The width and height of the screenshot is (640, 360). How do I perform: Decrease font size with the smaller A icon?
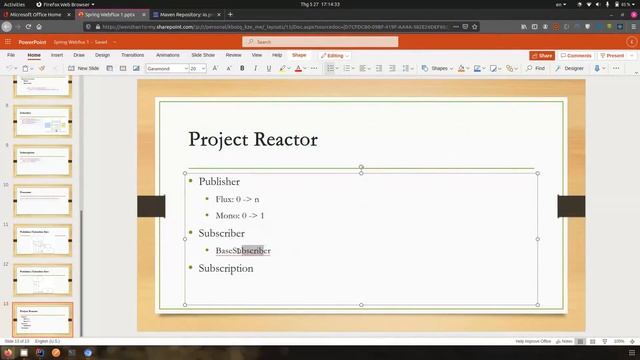coord(229,69)
